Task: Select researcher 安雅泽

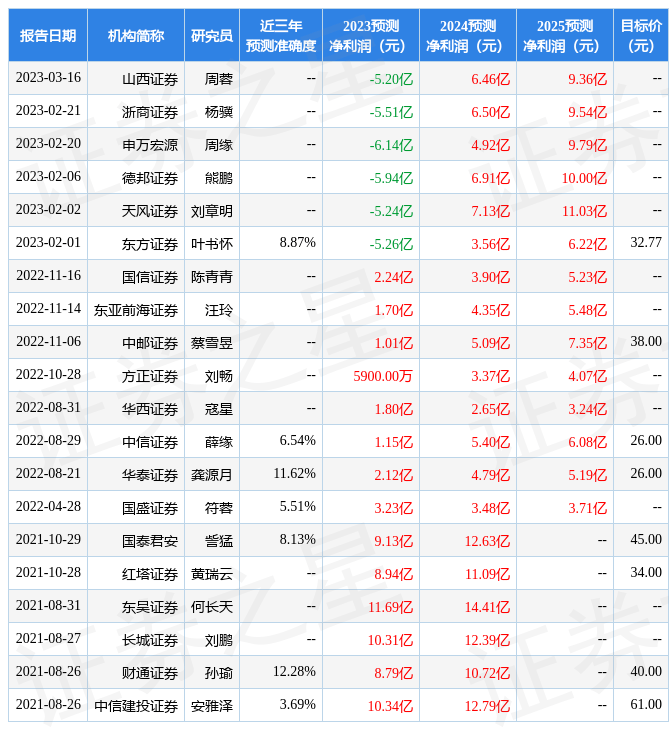Action: (x=212, y=707)
